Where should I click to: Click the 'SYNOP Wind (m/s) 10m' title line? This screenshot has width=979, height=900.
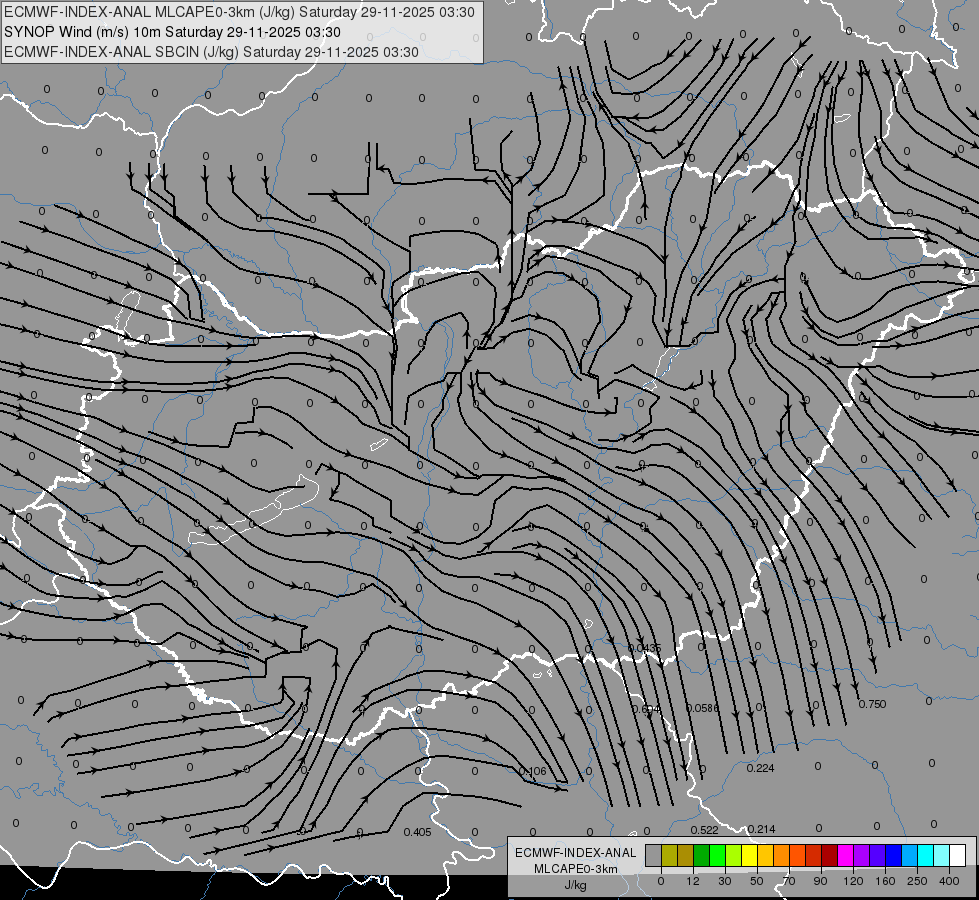(82, 32)
